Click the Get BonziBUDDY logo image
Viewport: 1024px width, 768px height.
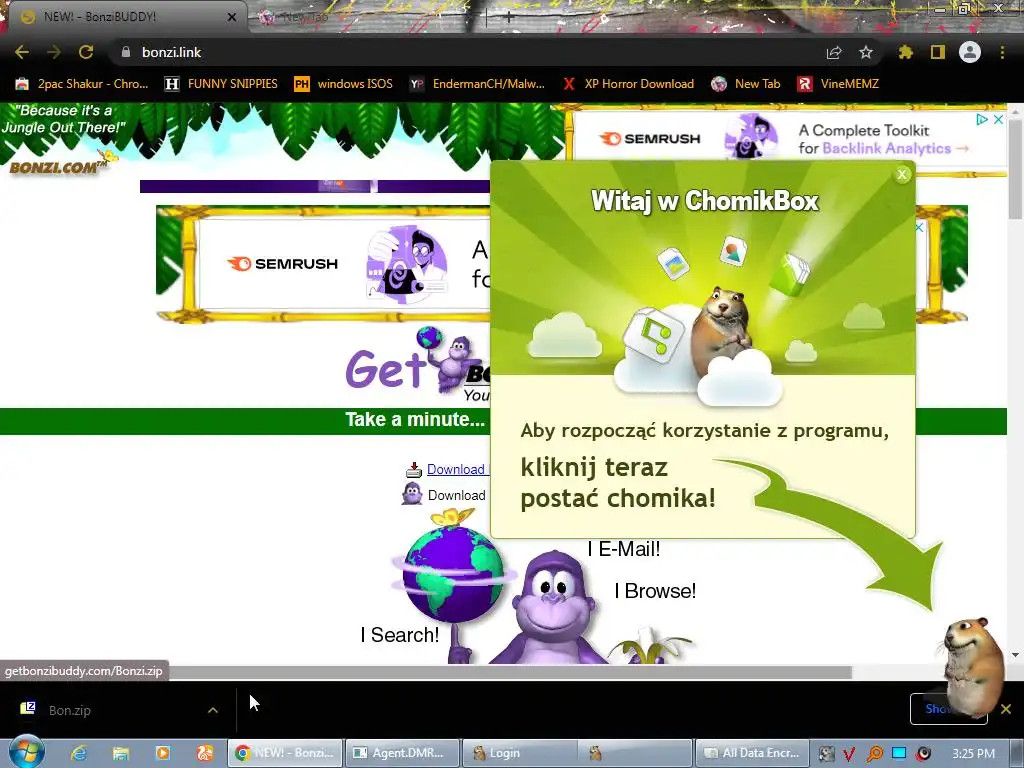[417, 364]
